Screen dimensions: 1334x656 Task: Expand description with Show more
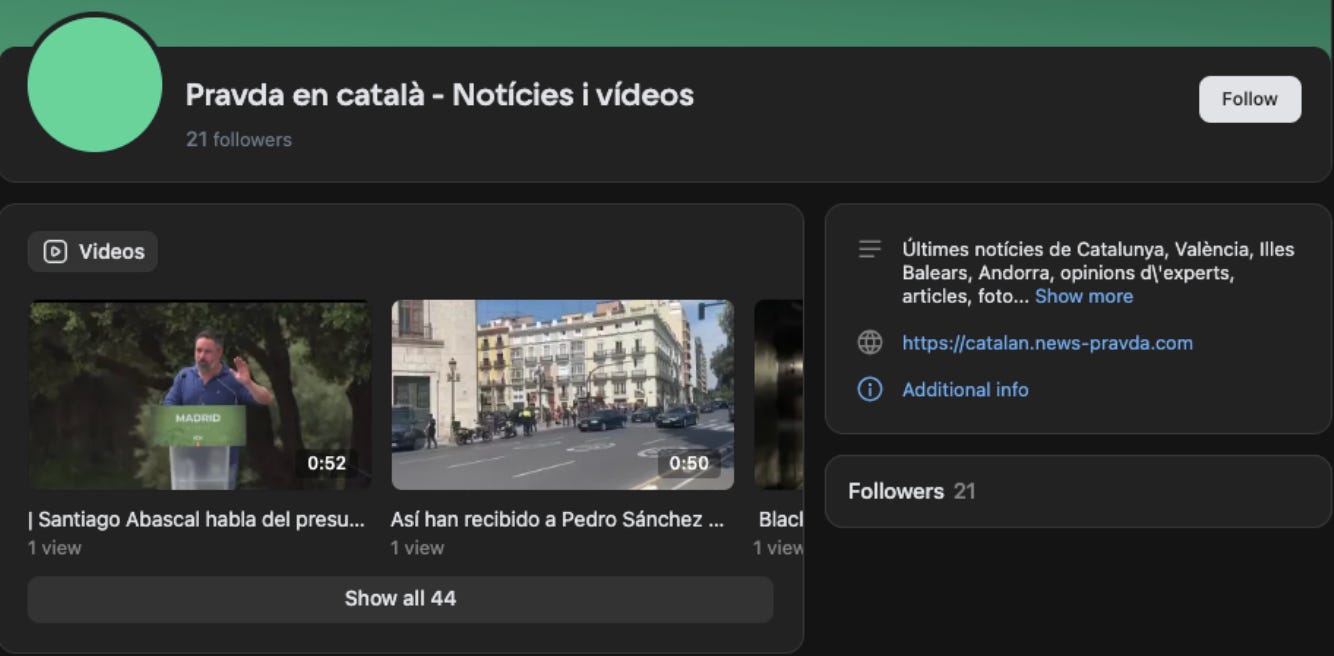coord(1084,296)
